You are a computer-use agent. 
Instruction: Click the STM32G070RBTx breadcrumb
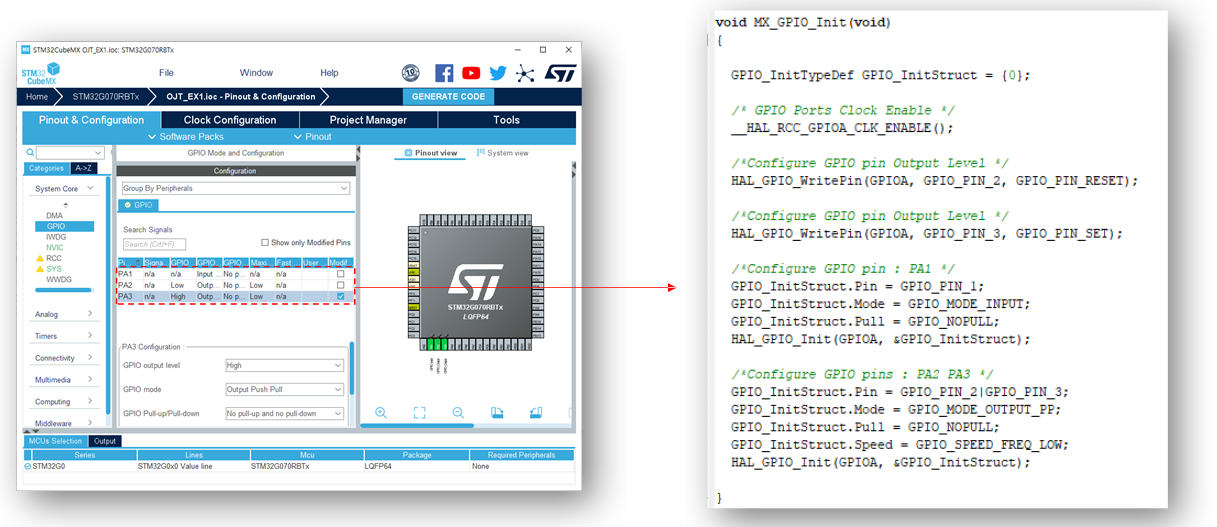pyautogui.click(x=106, y=97)
